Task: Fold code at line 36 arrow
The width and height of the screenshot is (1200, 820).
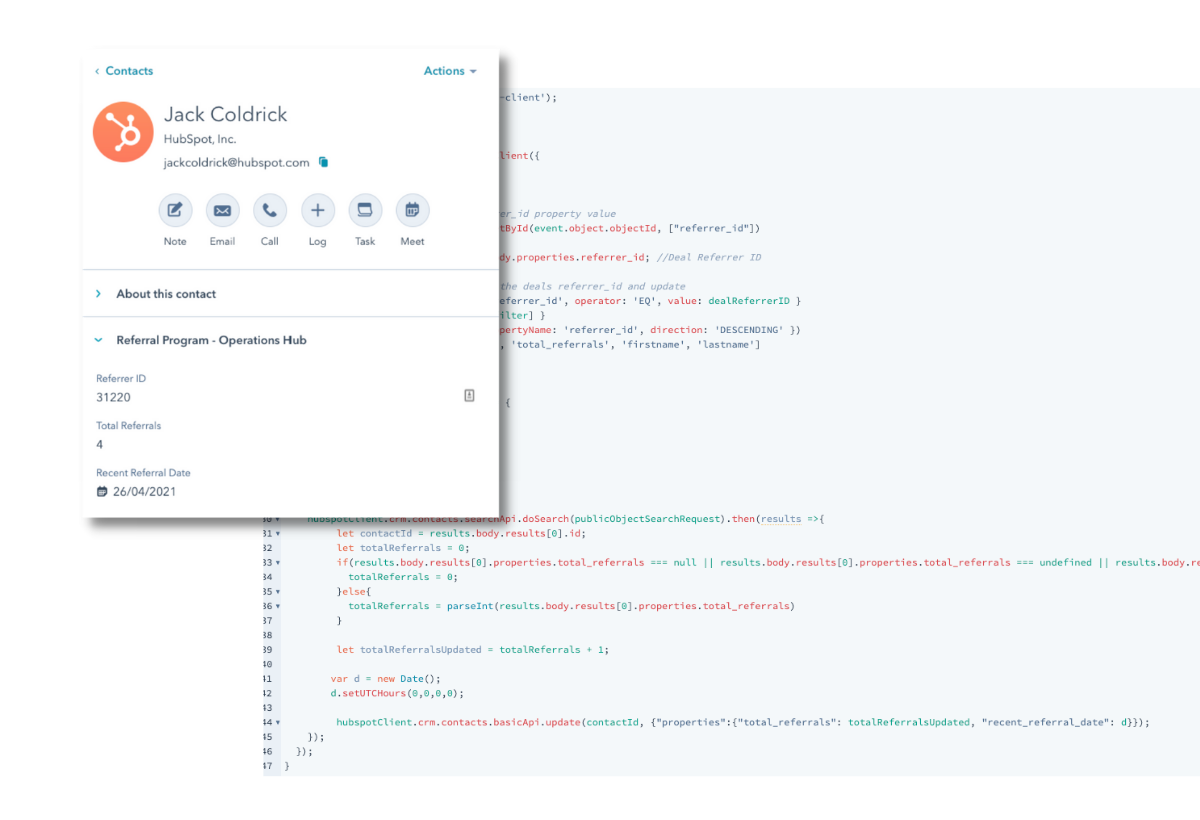Action: (278, 606)
